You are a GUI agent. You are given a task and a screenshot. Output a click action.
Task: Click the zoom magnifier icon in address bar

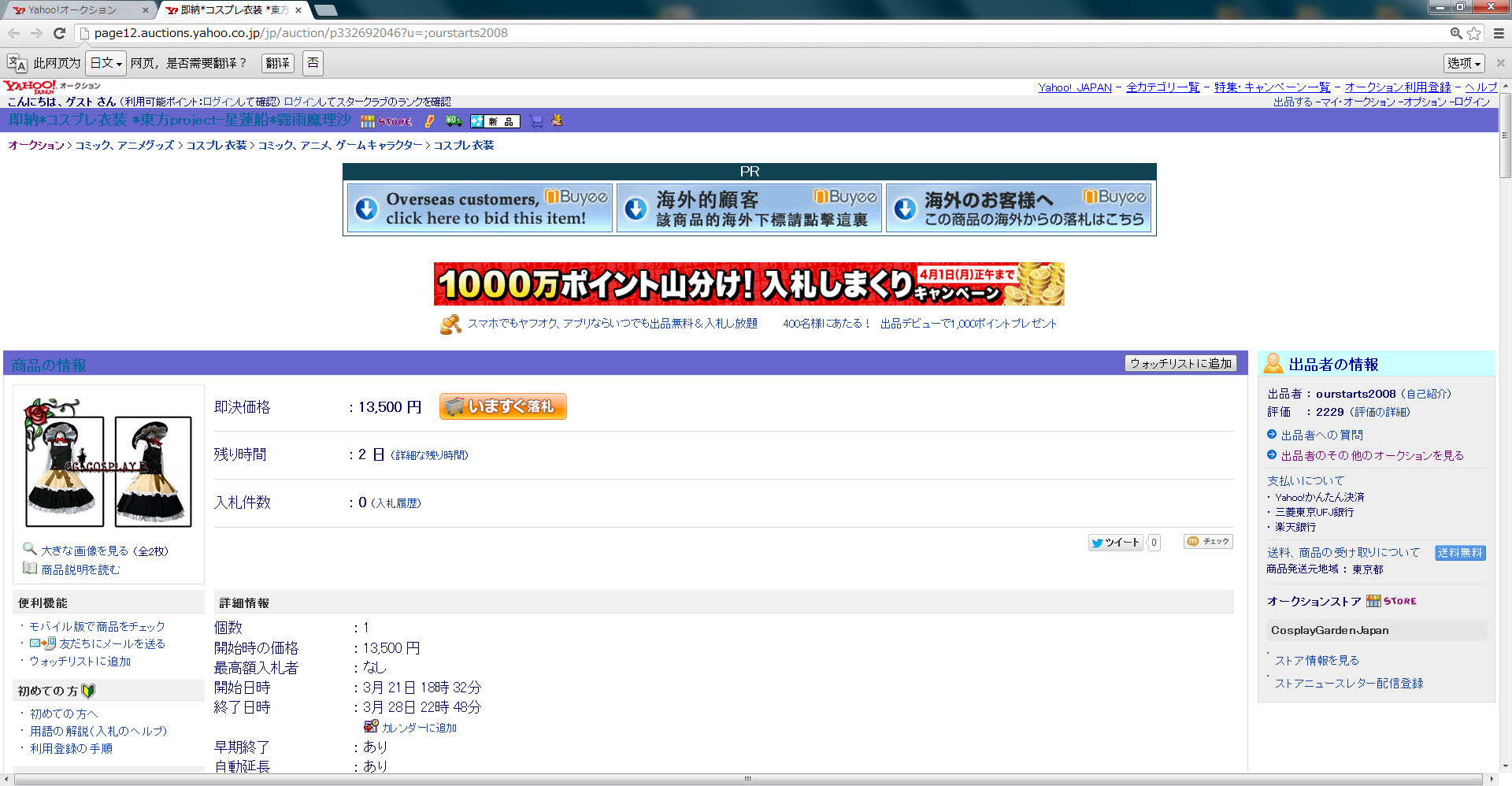click(x=1456, y=33)
